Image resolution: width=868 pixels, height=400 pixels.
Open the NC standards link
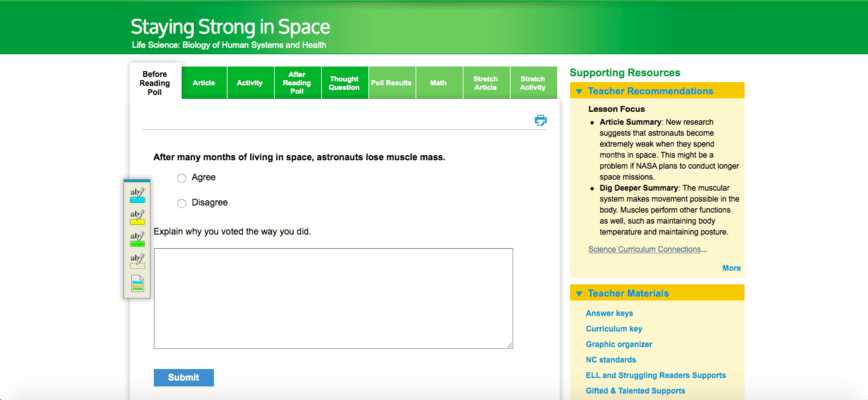pyautogui.click(x=611, y=360)
